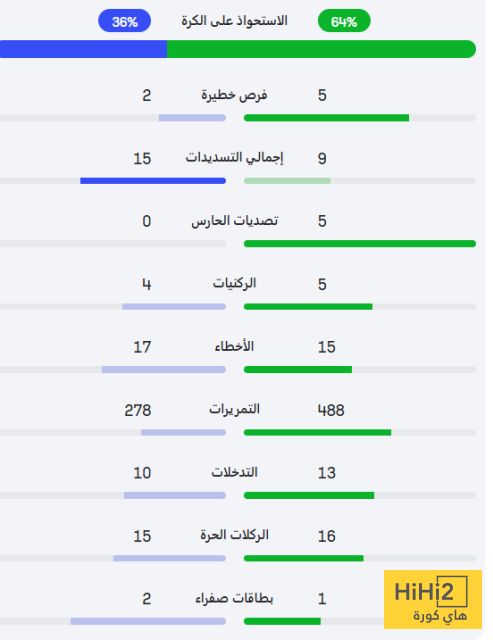Select the الركلات الحرة label
This screenshot has height=640, width=493.
tap(234, 535)
